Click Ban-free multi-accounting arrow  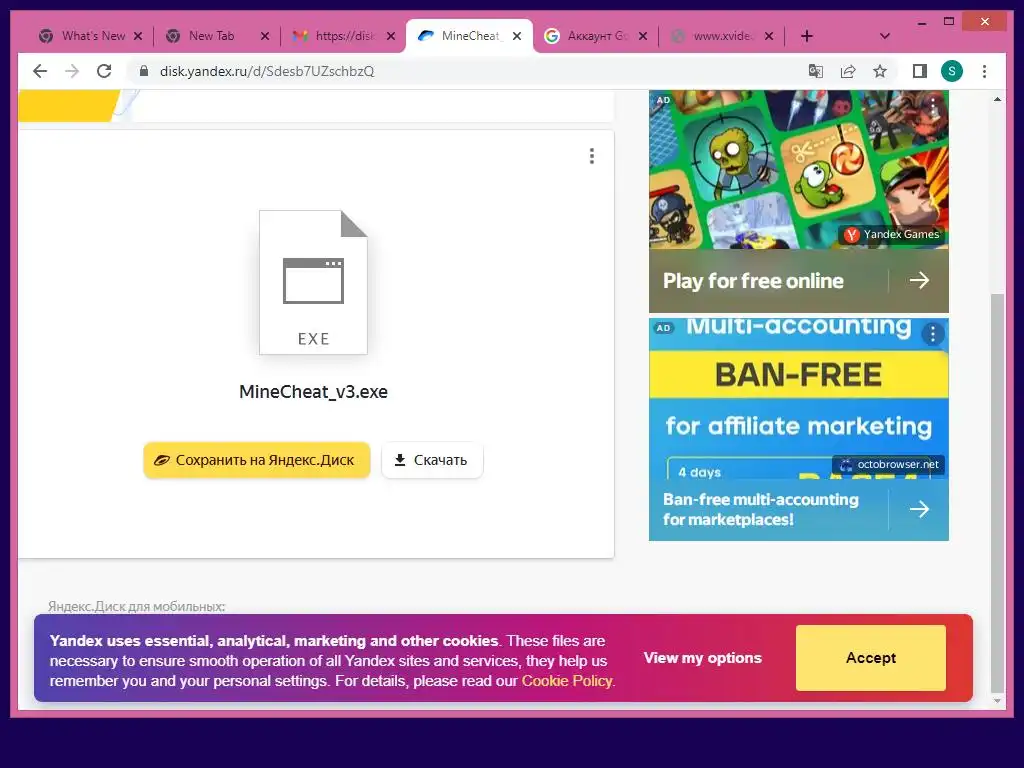(x=920, y=509)
